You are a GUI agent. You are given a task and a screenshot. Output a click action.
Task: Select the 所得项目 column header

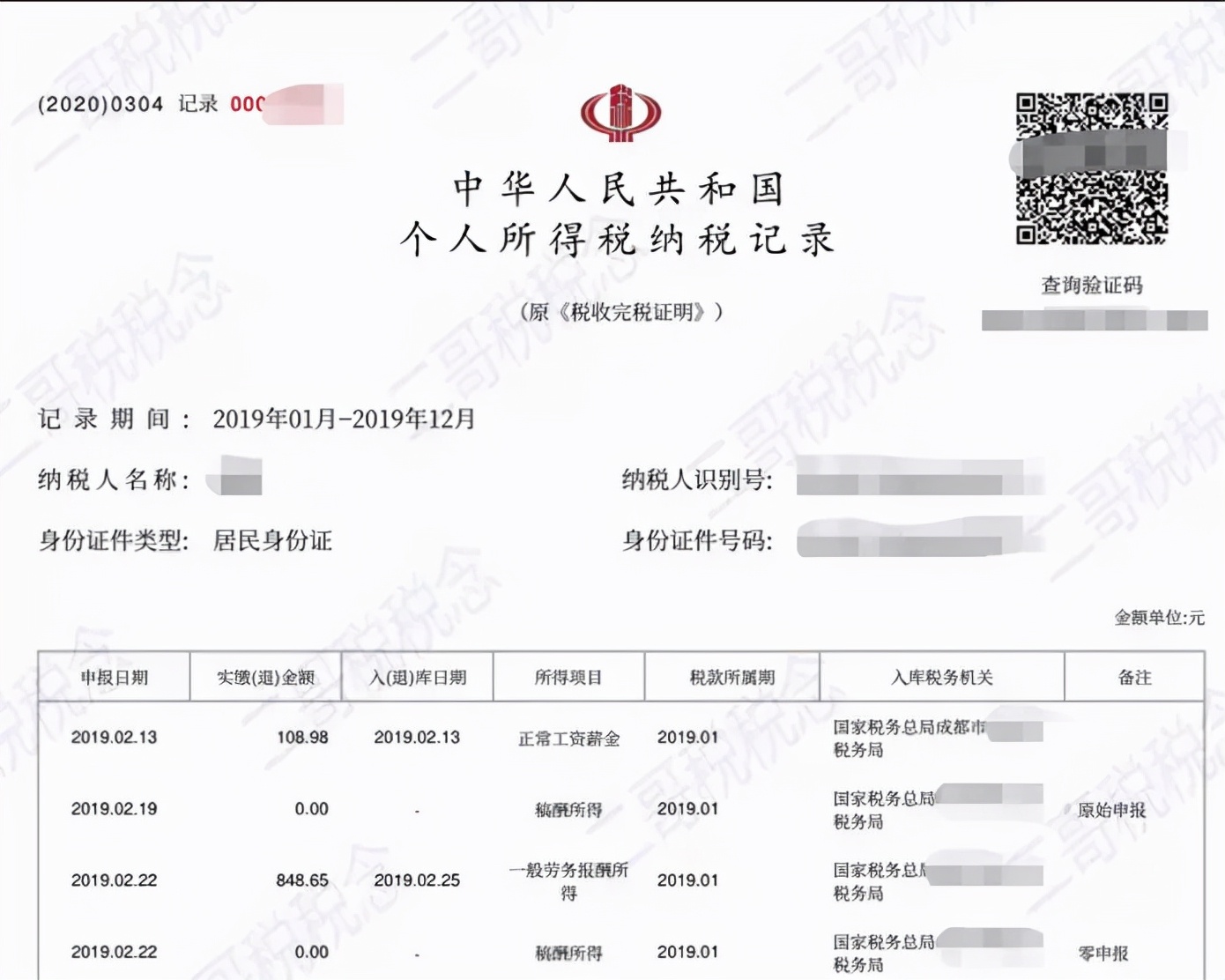[568, 678]
